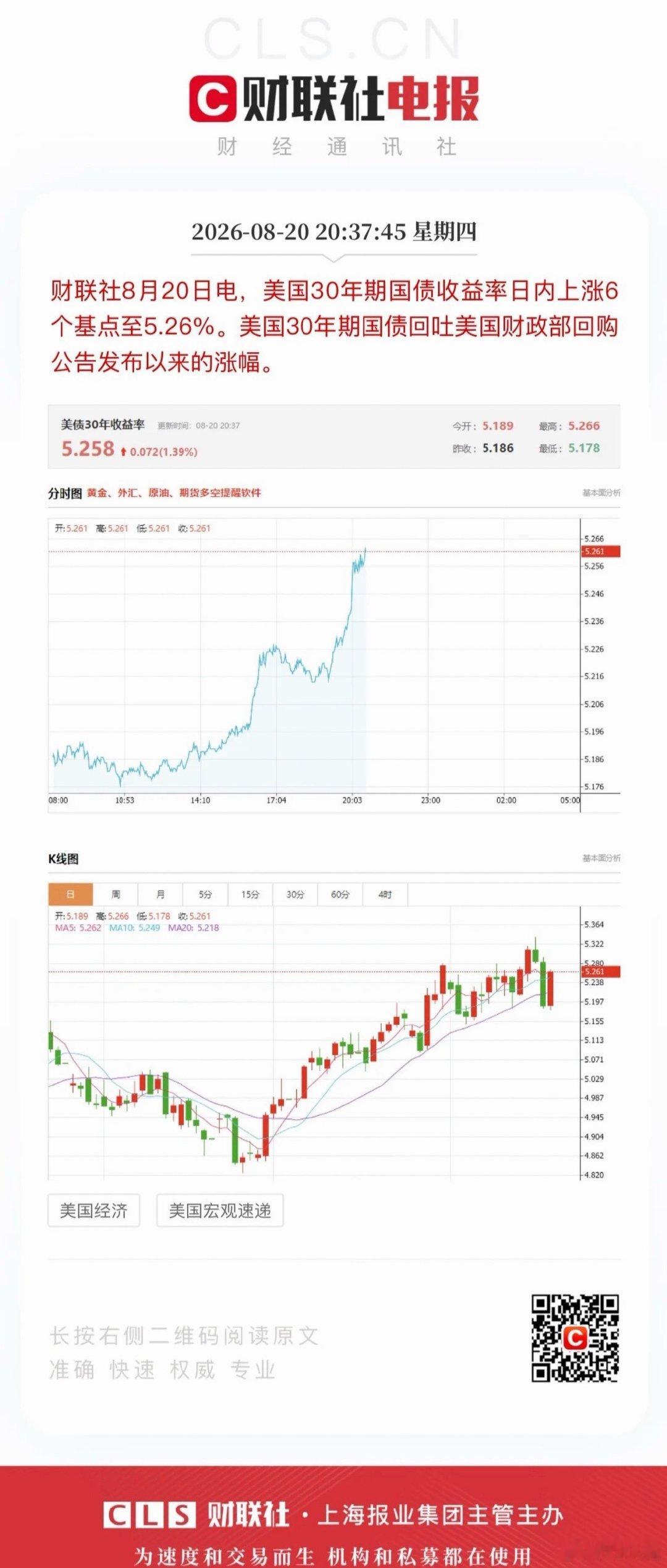667x1568 pixels.
Task: Select the 5分 interval tab
Action: (x=206, y=894)
